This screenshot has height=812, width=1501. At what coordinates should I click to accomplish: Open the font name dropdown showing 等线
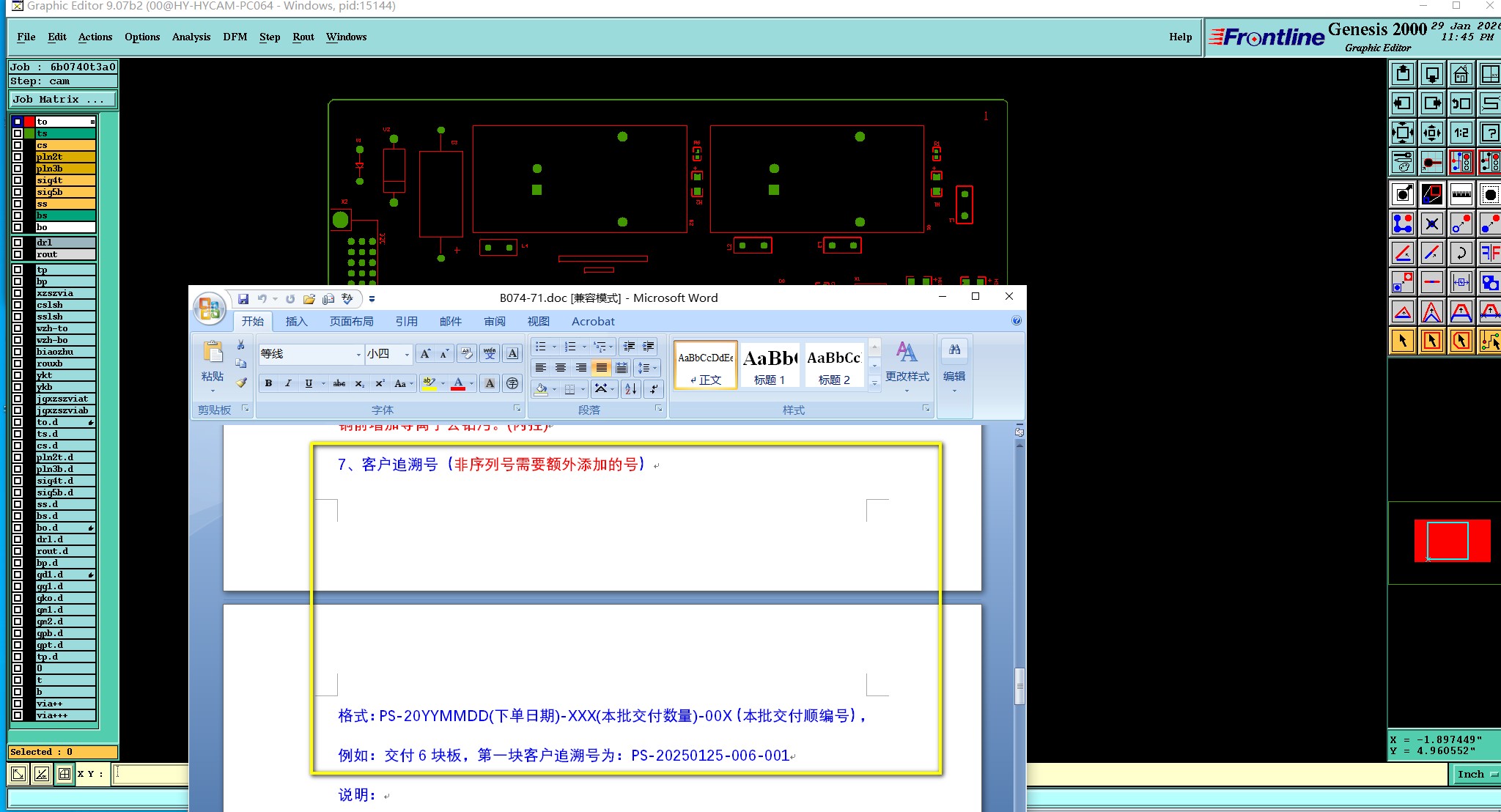358,354
